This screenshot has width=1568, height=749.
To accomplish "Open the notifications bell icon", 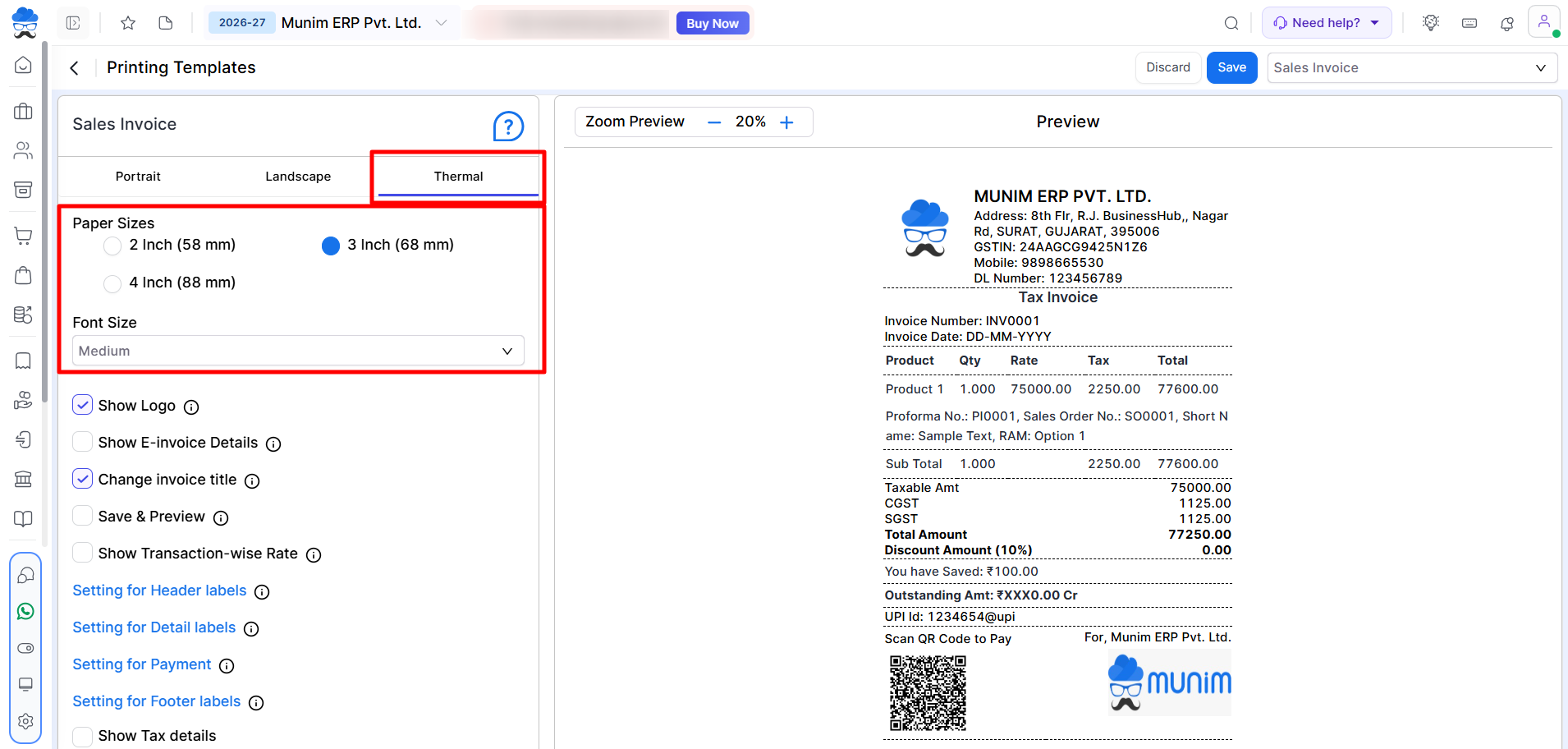I will pos(1507,23).
